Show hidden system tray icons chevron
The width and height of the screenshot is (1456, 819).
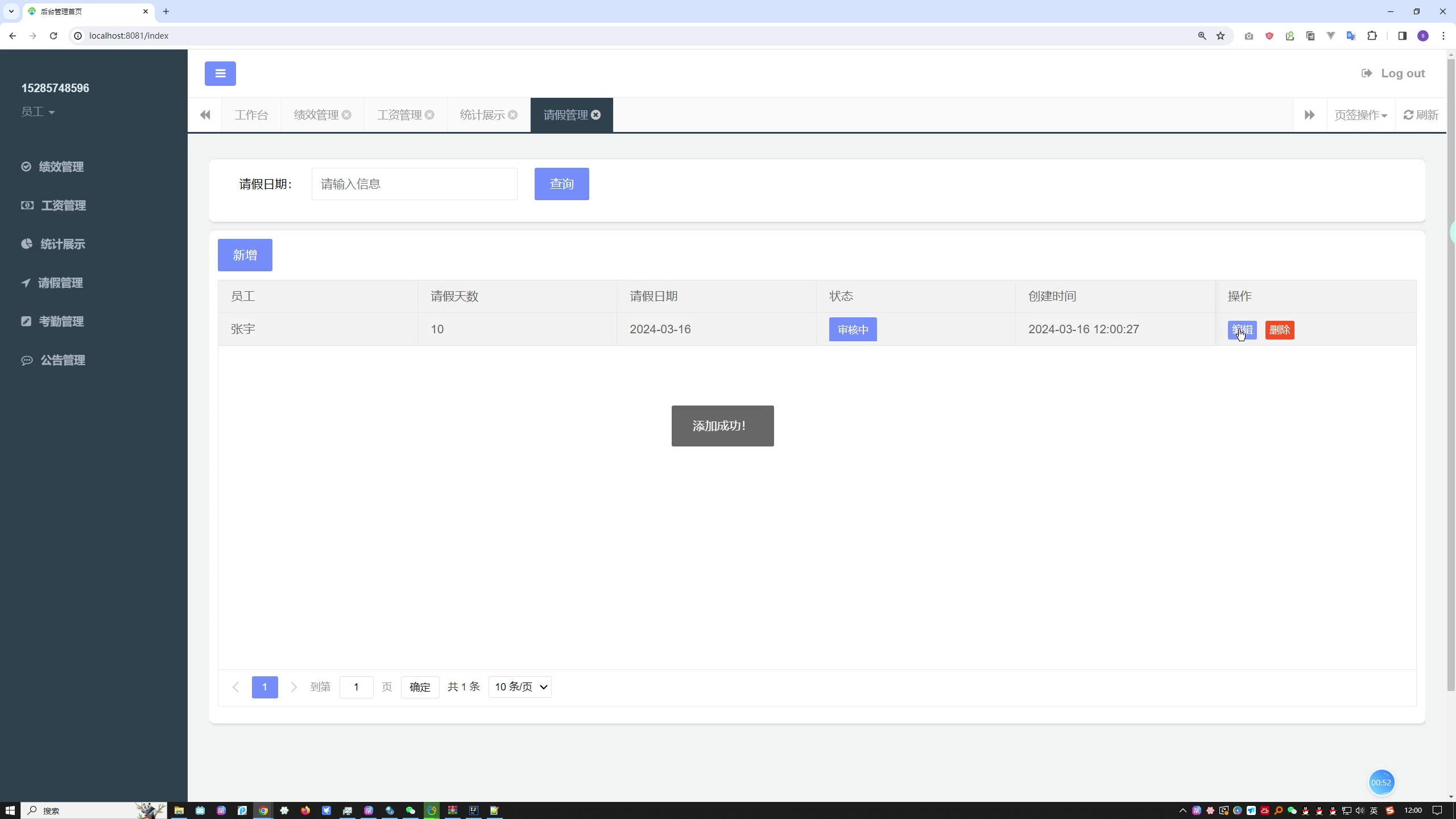click(x=1183, y=810)
